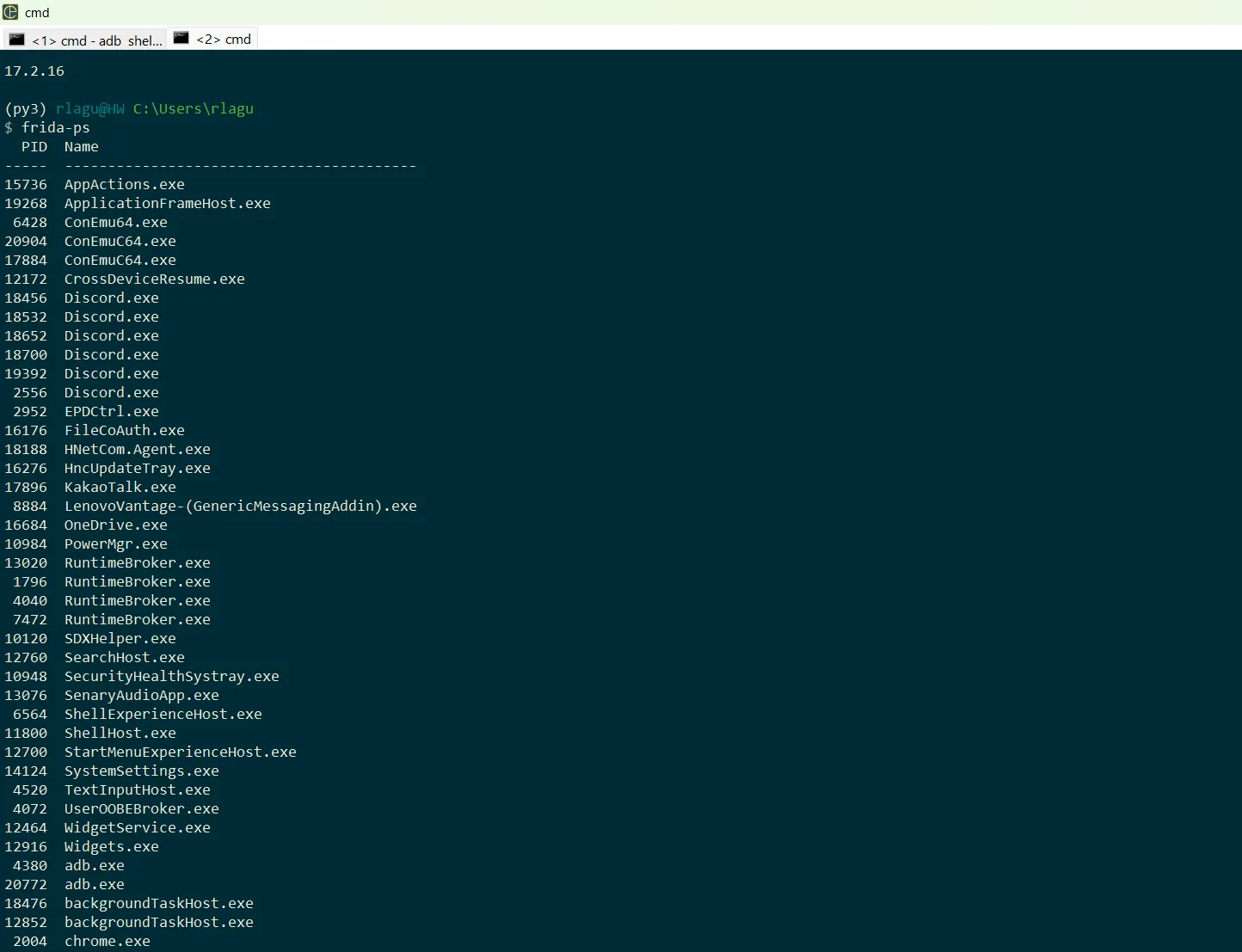This screenshot has width=1242, height=952.
Task: Click the 'ShellExperienceHost.exe' entry
Action: pos(163,714)
